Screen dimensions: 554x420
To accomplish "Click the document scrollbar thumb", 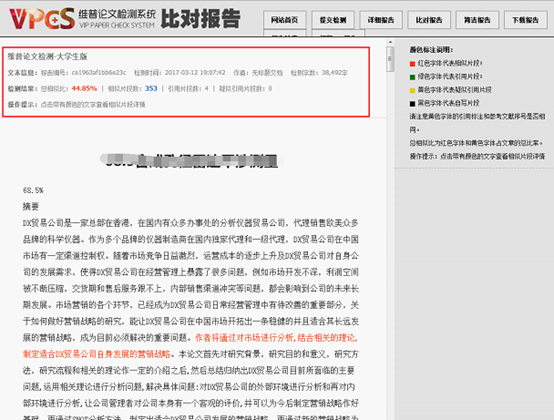I will click(390, 59).
